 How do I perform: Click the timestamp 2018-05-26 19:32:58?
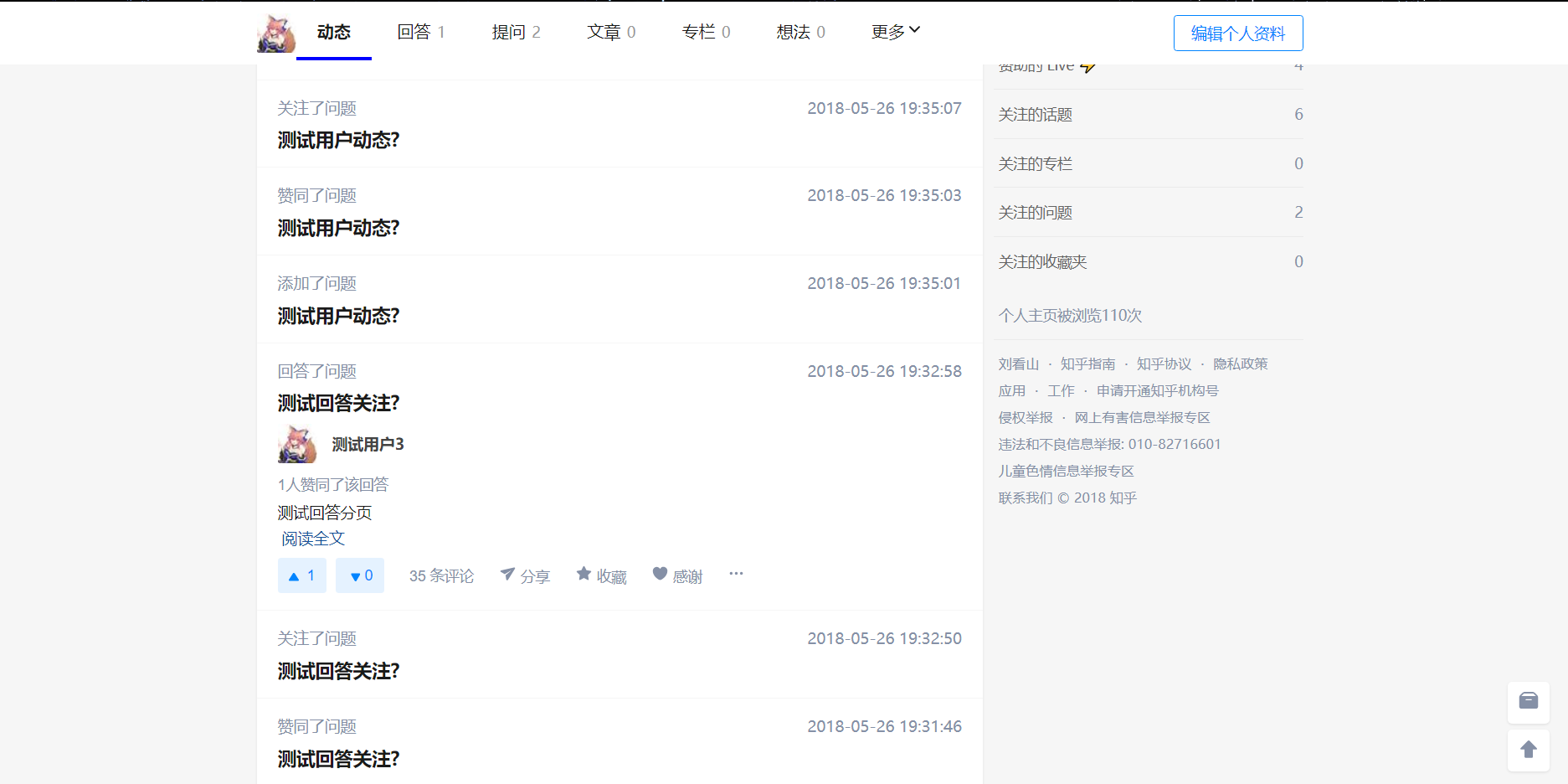point(884,371)
